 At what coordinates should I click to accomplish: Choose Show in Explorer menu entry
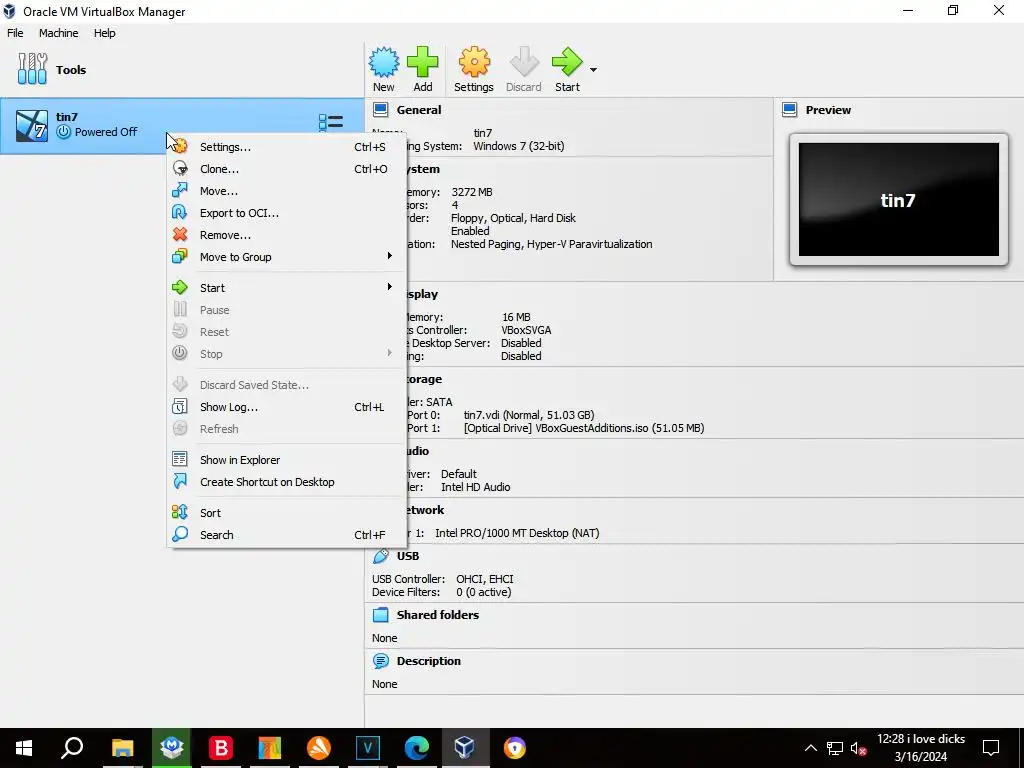[287, 460]
